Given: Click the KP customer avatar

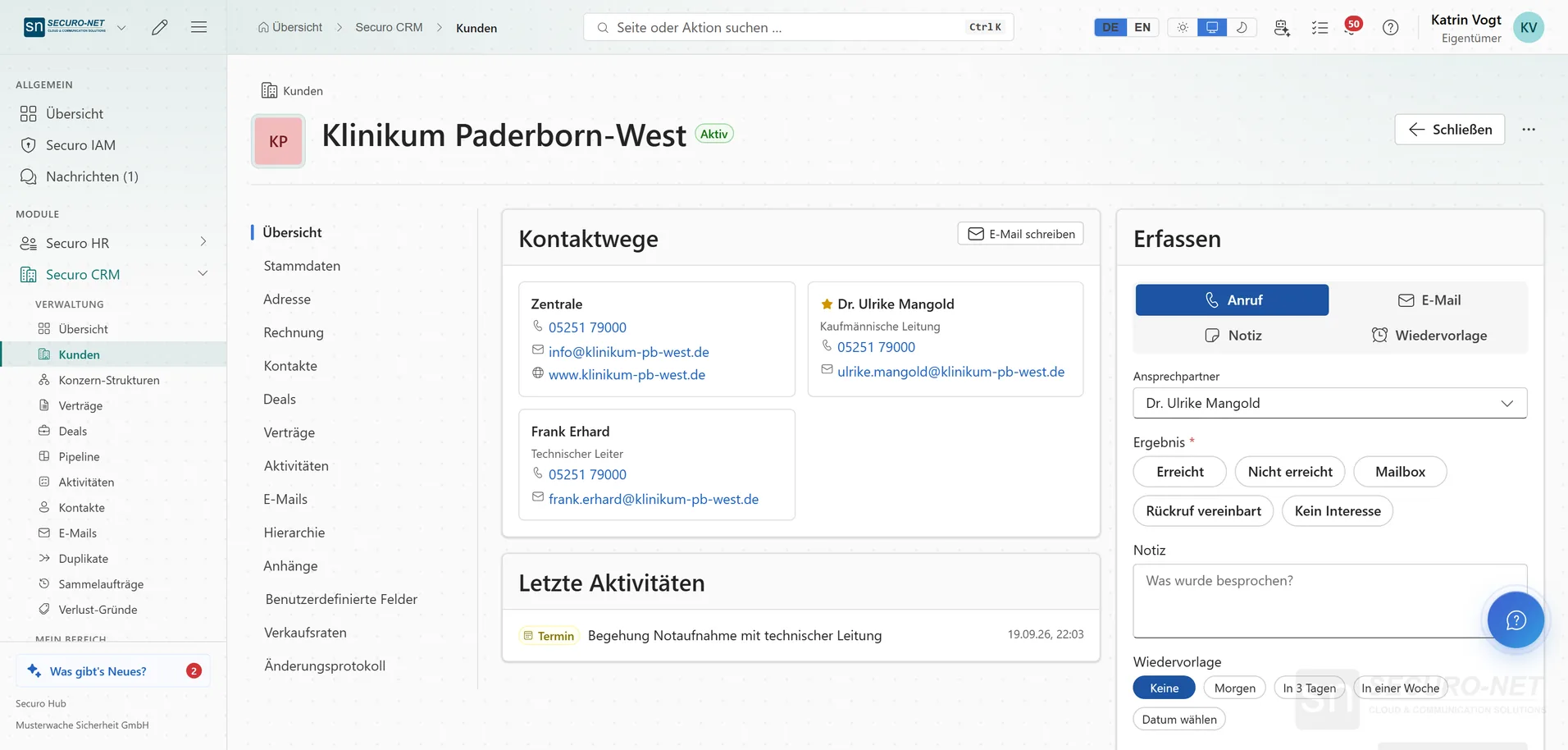Looking at the screenshot, I should click(x=278, y=141).
